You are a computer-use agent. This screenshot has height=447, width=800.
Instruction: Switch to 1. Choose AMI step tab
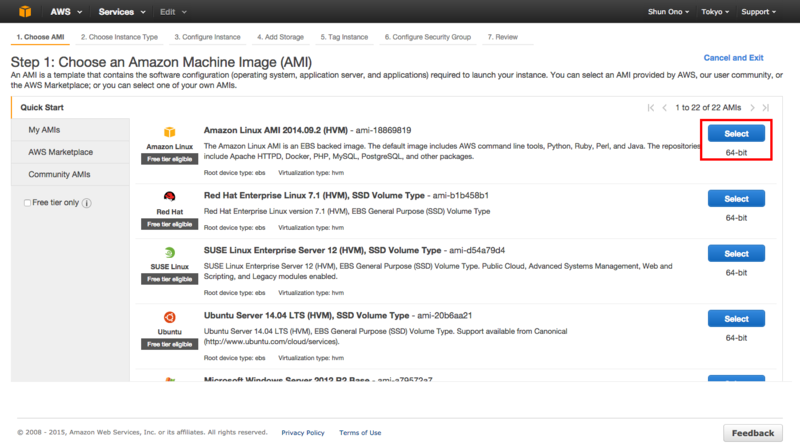click(x=40, y=37)
